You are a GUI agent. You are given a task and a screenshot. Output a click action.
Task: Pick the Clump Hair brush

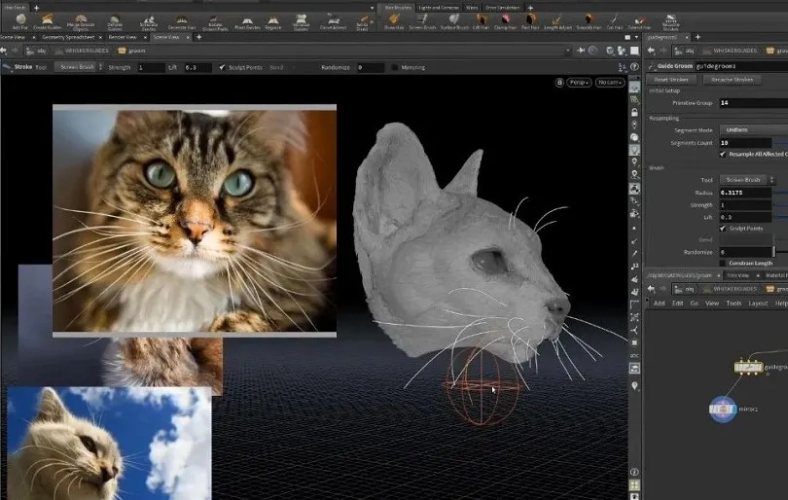[505, 21]
